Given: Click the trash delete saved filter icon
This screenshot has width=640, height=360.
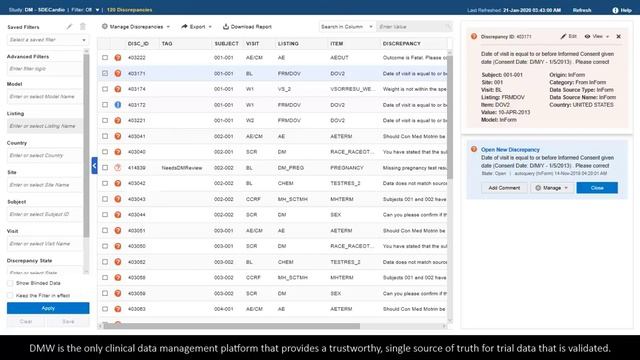Looking at the screenshot, I should [x=82, y=27].
